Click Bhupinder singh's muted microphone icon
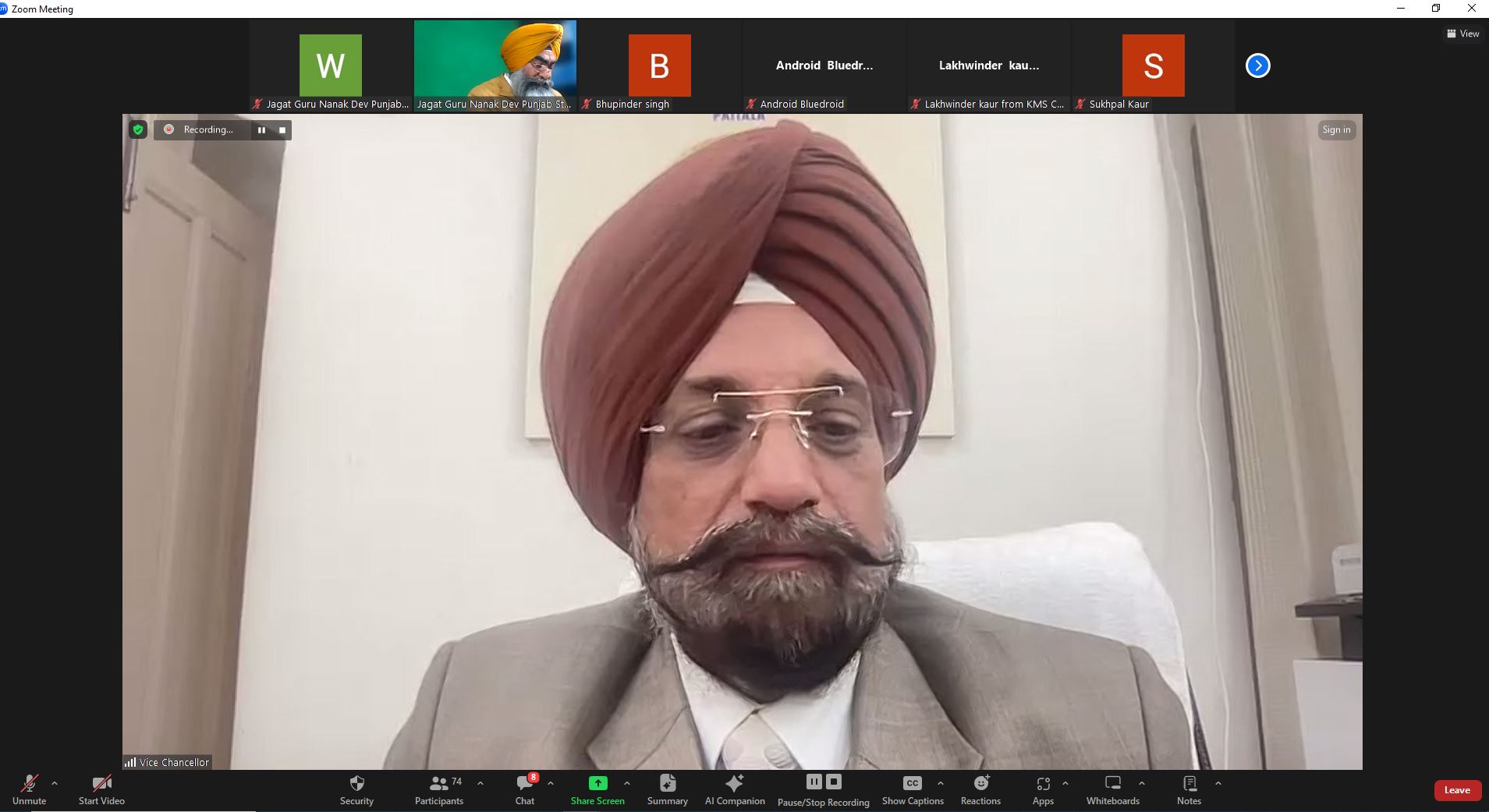Image resolution: width=1489 pixels, height=812 pixels. pos(587,104)
